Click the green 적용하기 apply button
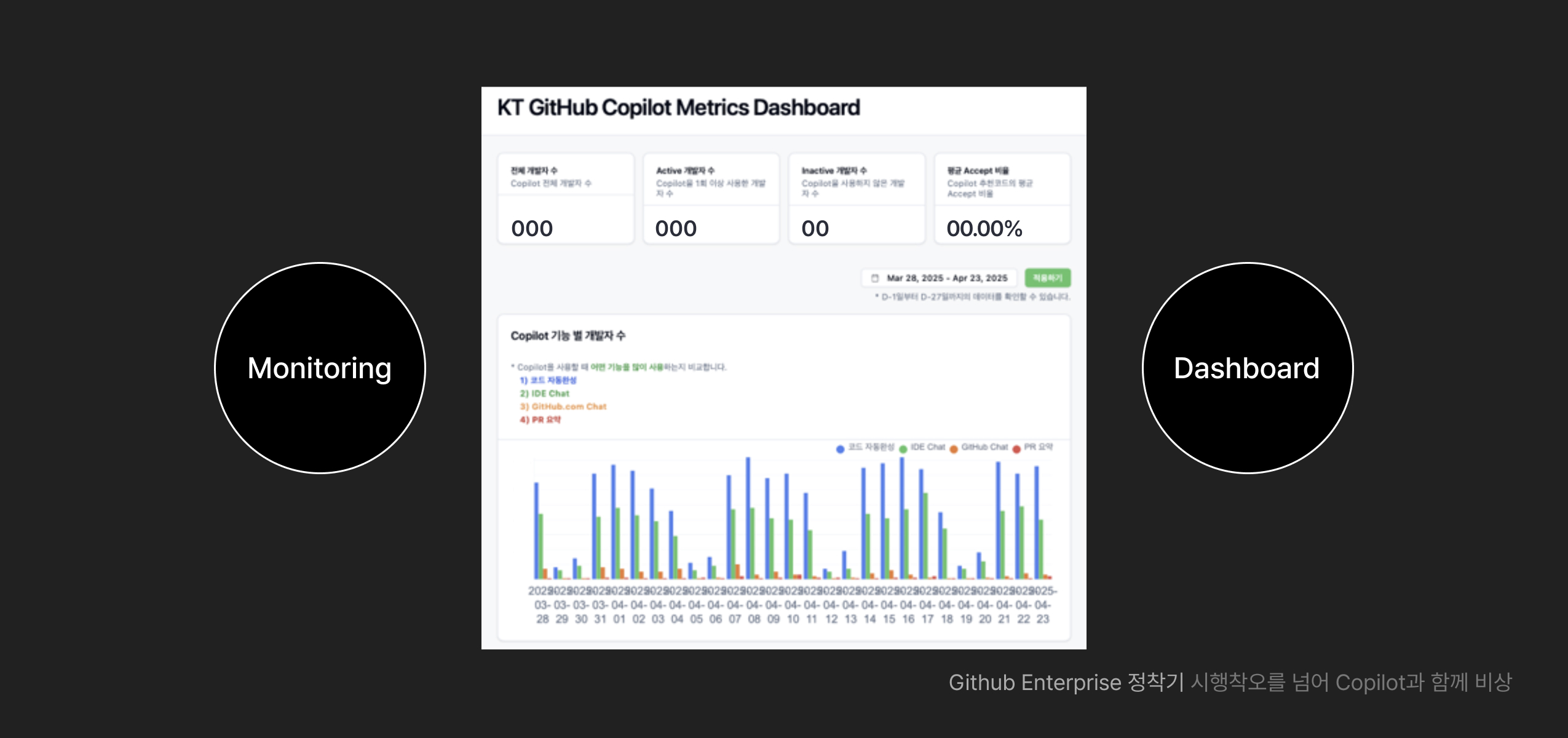Screen dimensions: 1568x738 pyautogui.click(x=1048, y=278)
